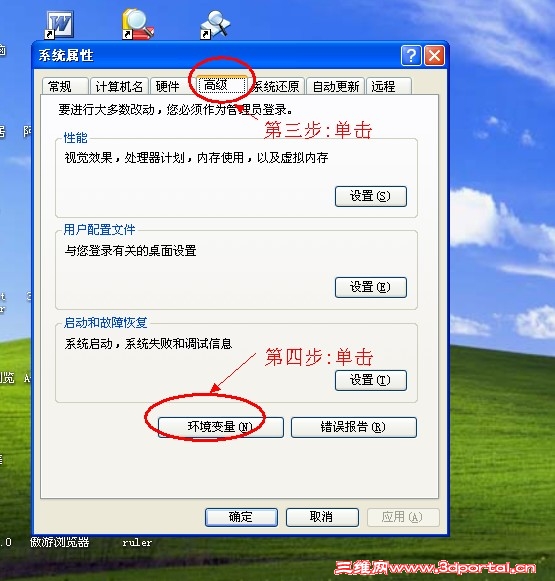
Task: Open the magnifying glass search shortcut
Action: [x=215, y=24]
